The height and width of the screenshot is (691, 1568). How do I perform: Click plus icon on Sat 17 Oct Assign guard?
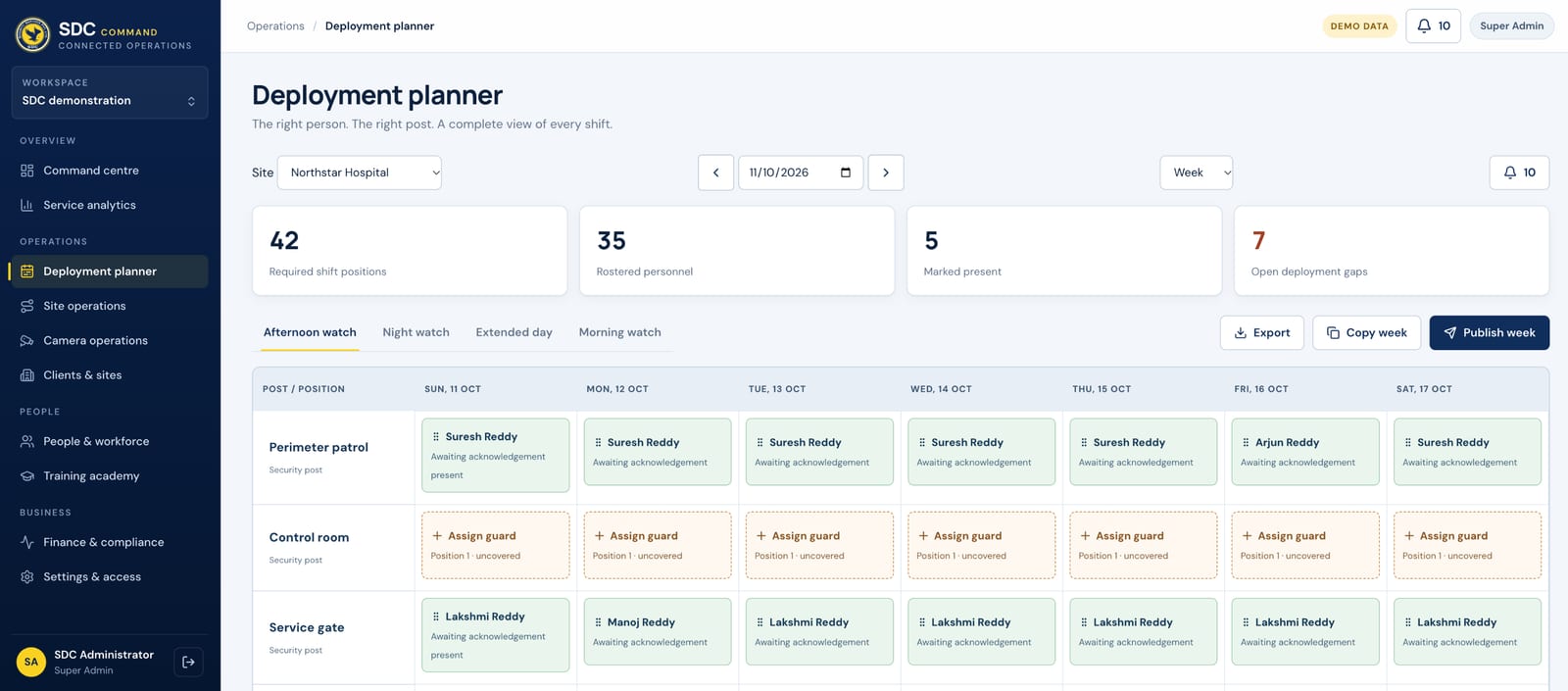pos(1409,536)
